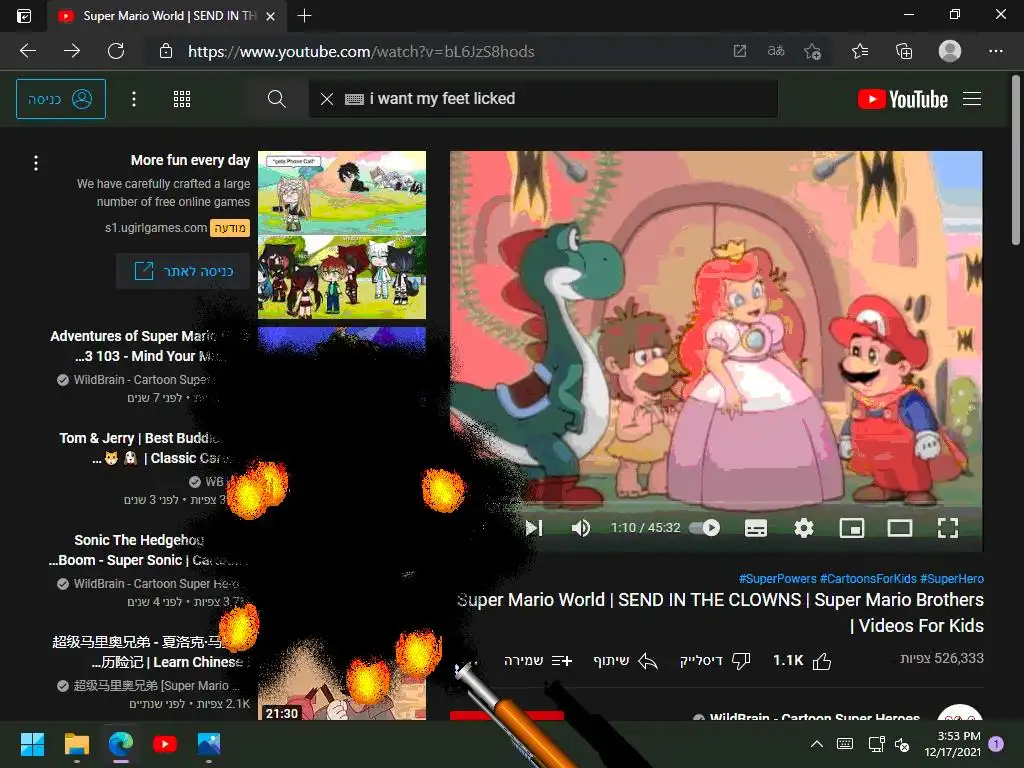View site information lock icon
This screenshot has width=1024, height=768.
pos(166,51)
